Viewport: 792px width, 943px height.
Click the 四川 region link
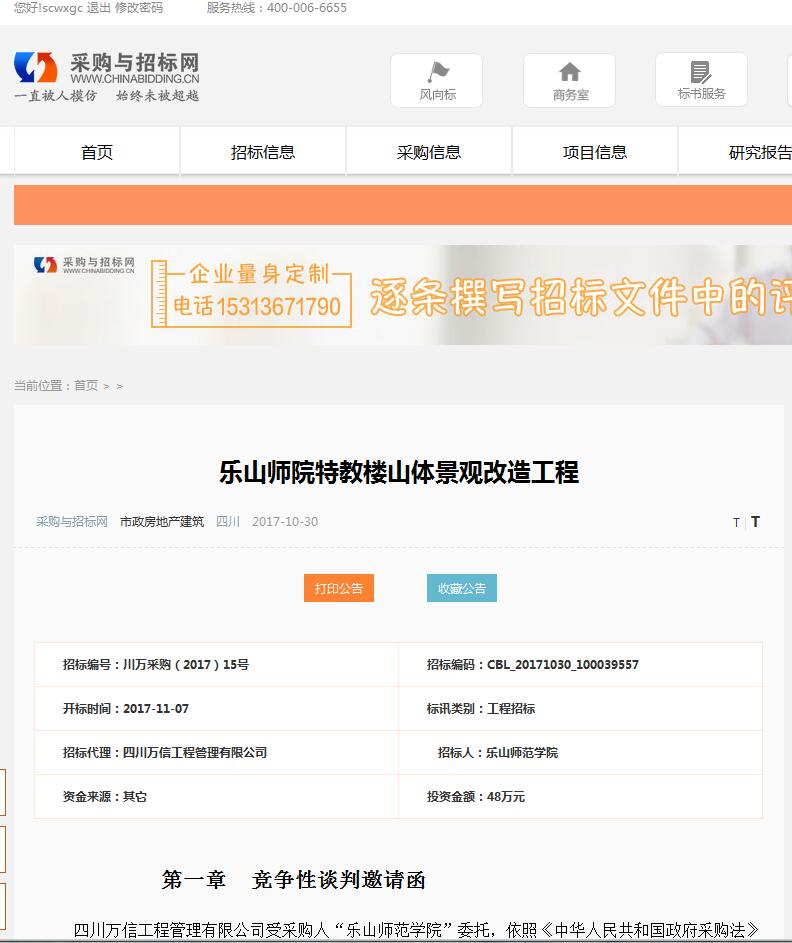[228, 521]
